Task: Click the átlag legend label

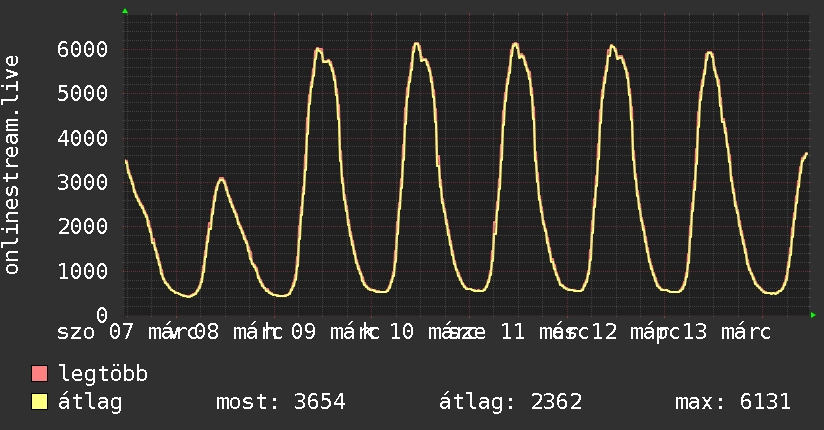Action: point(90,402)
